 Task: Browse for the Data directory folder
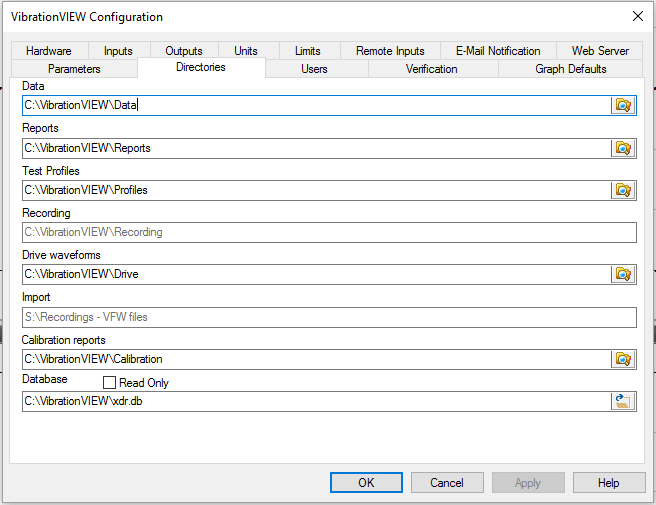tap(623, 105)
